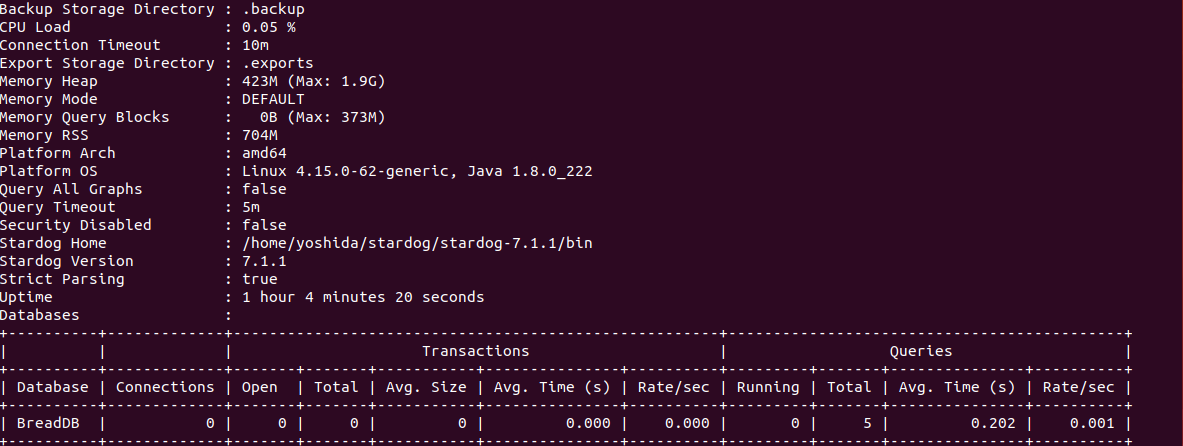Click the Export Storage Directory value .exports
The image size is (1183, 446).
point(278,63)
